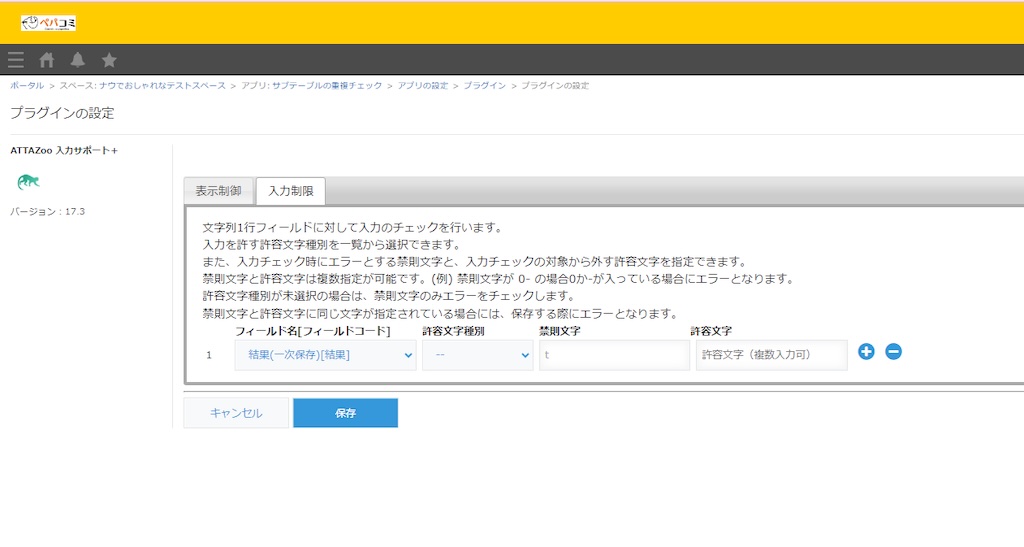The width and height of the screenshot is (1024, 547).
Task: Follow the アプリの設定 breadcrumb link
Action: pos(423,86)
